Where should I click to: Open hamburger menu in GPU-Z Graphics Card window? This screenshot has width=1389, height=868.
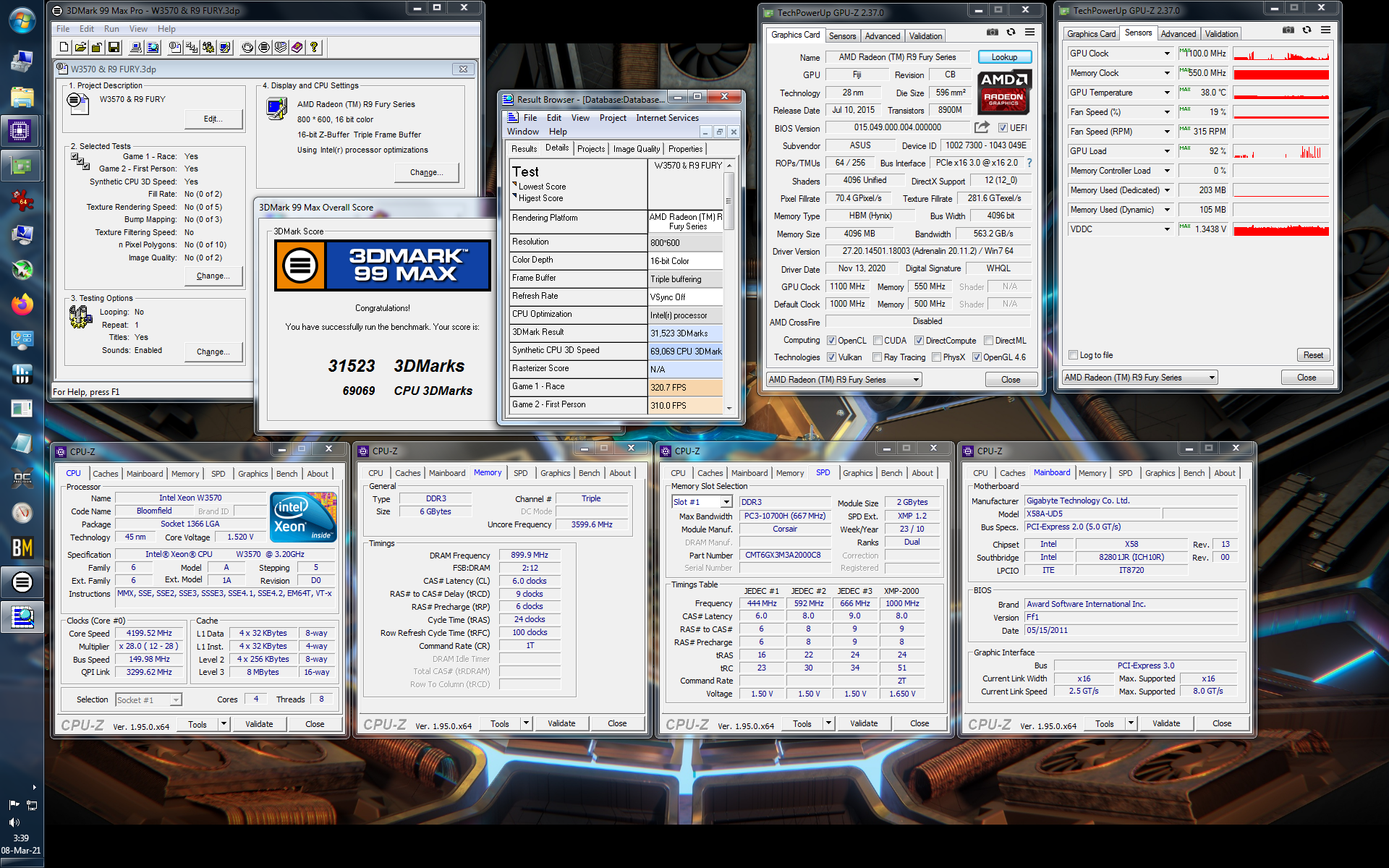coord(1029,33)
